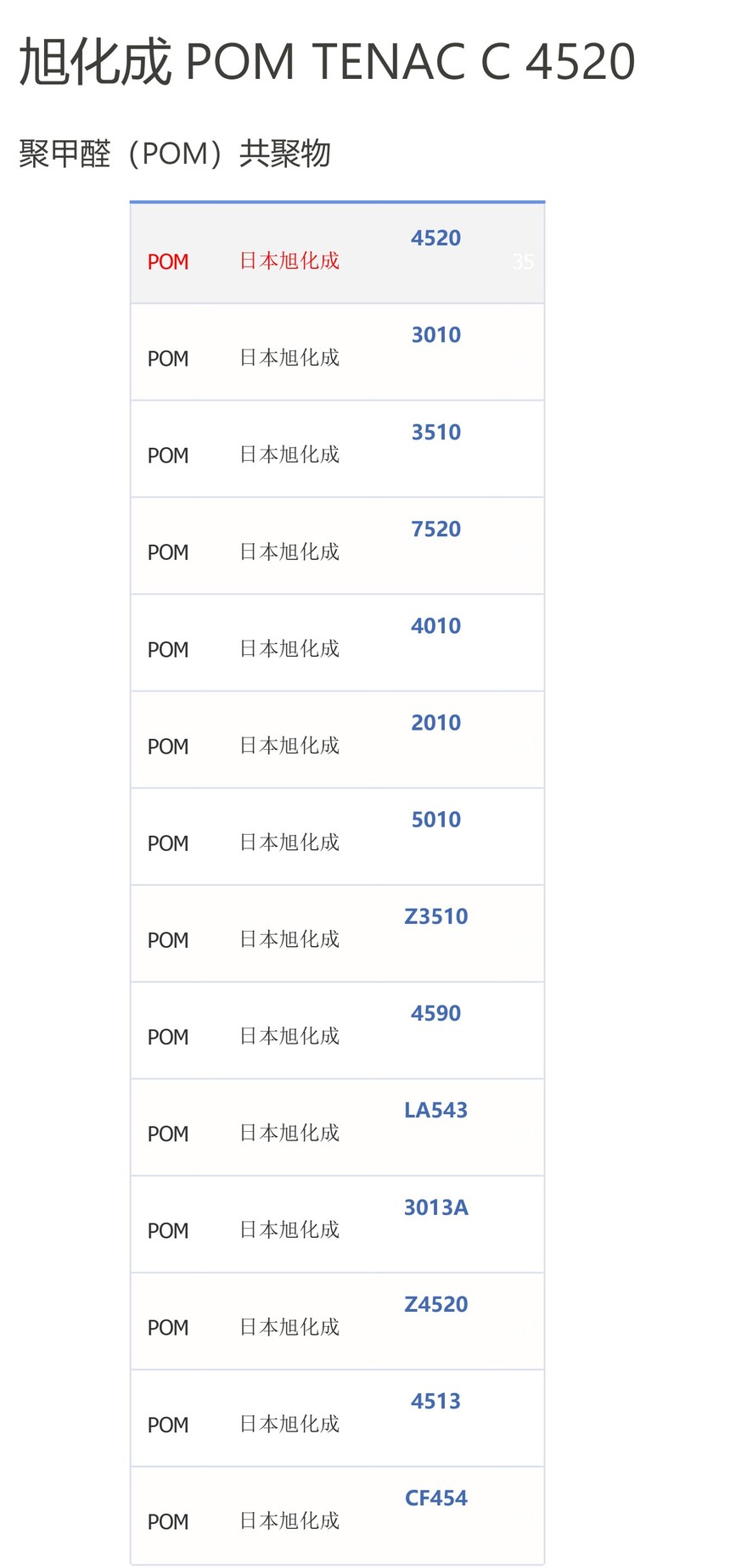The width and height of the screenshot is (730, 1568).
Task: Click the 聚甲醛（POM）共聚物 subtitle
Action: (175, 154)
